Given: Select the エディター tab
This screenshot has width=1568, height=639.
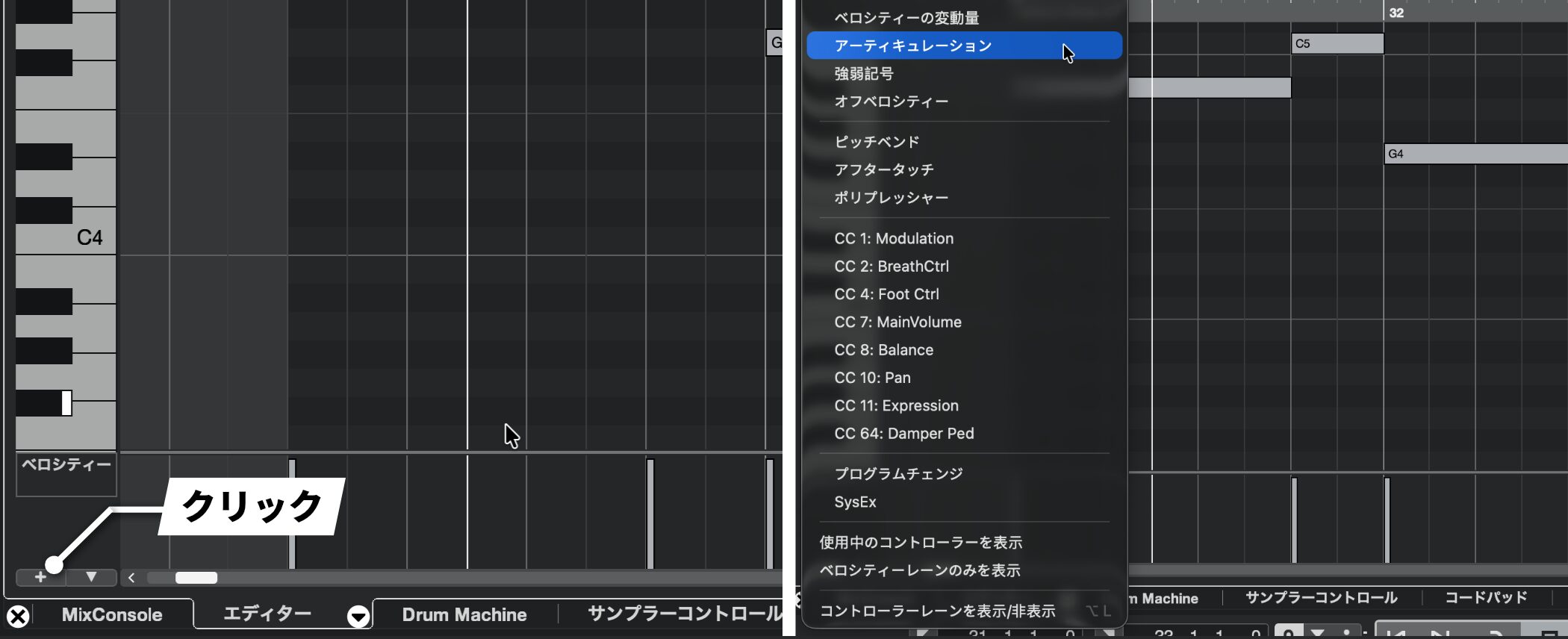Looking at the screenshot, I should [267, 614].
